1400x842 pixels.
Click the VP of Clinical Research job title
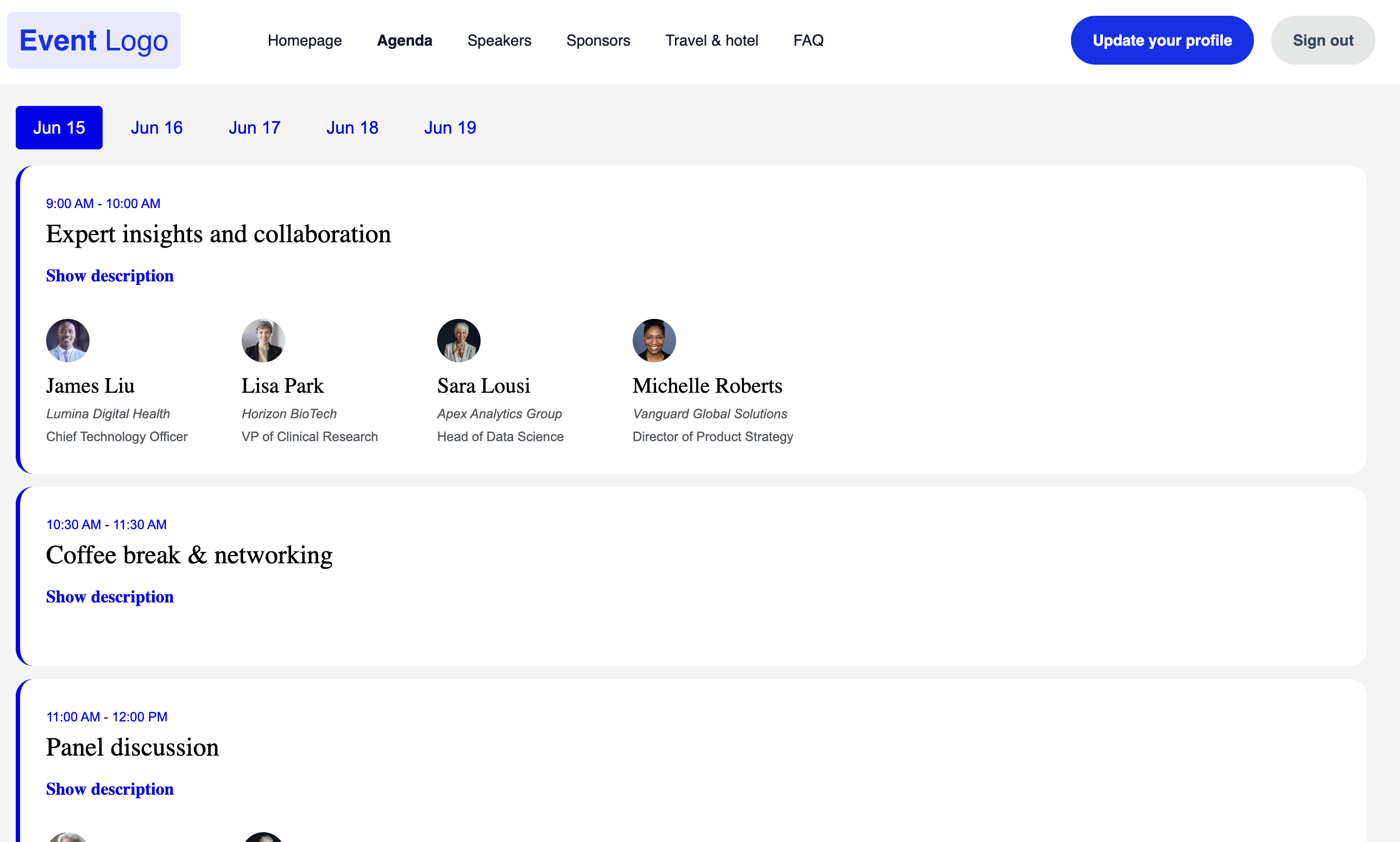point(310,437)
